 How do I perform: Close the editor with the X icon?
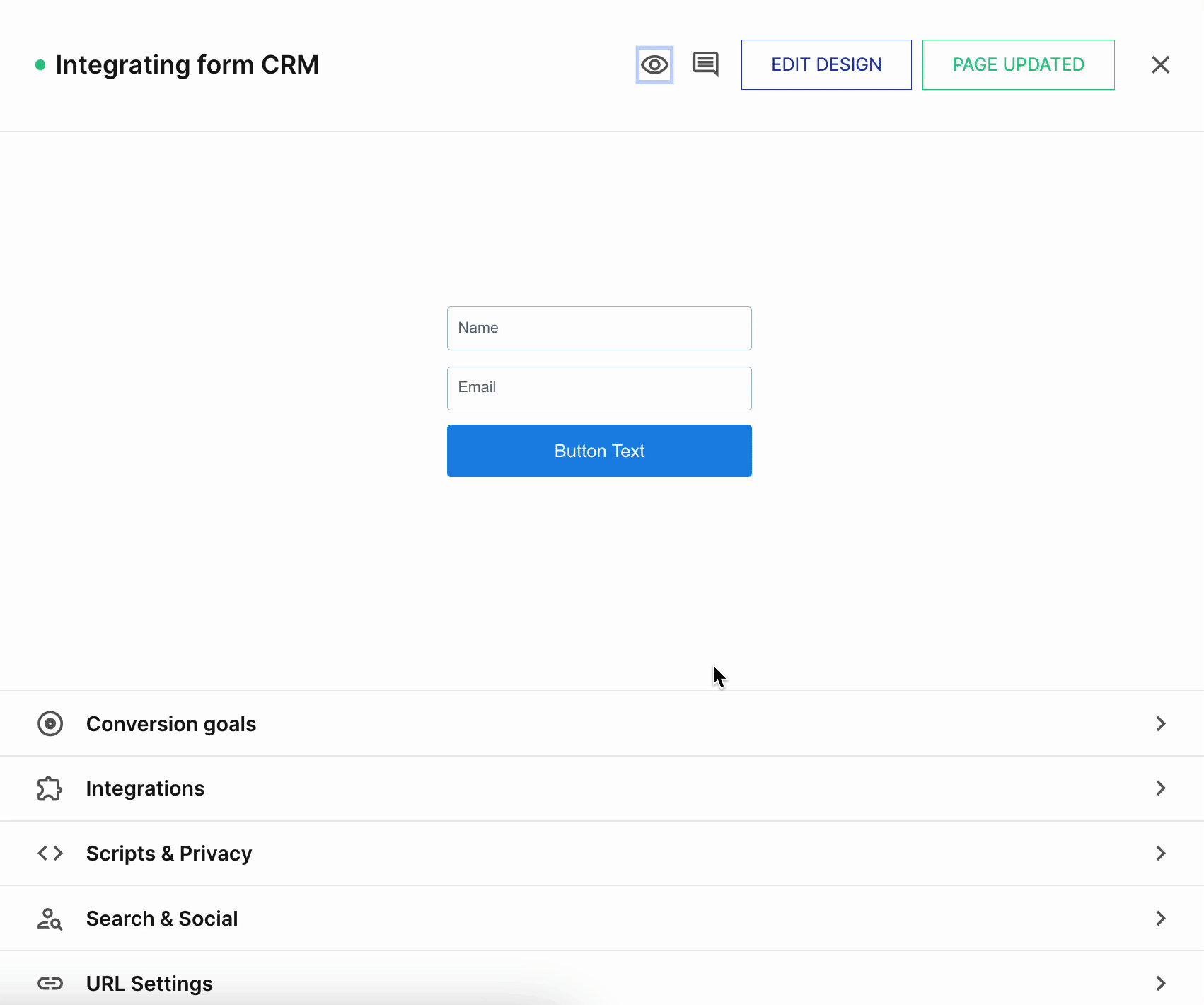pyautogui.click(x=1160, y=64)
